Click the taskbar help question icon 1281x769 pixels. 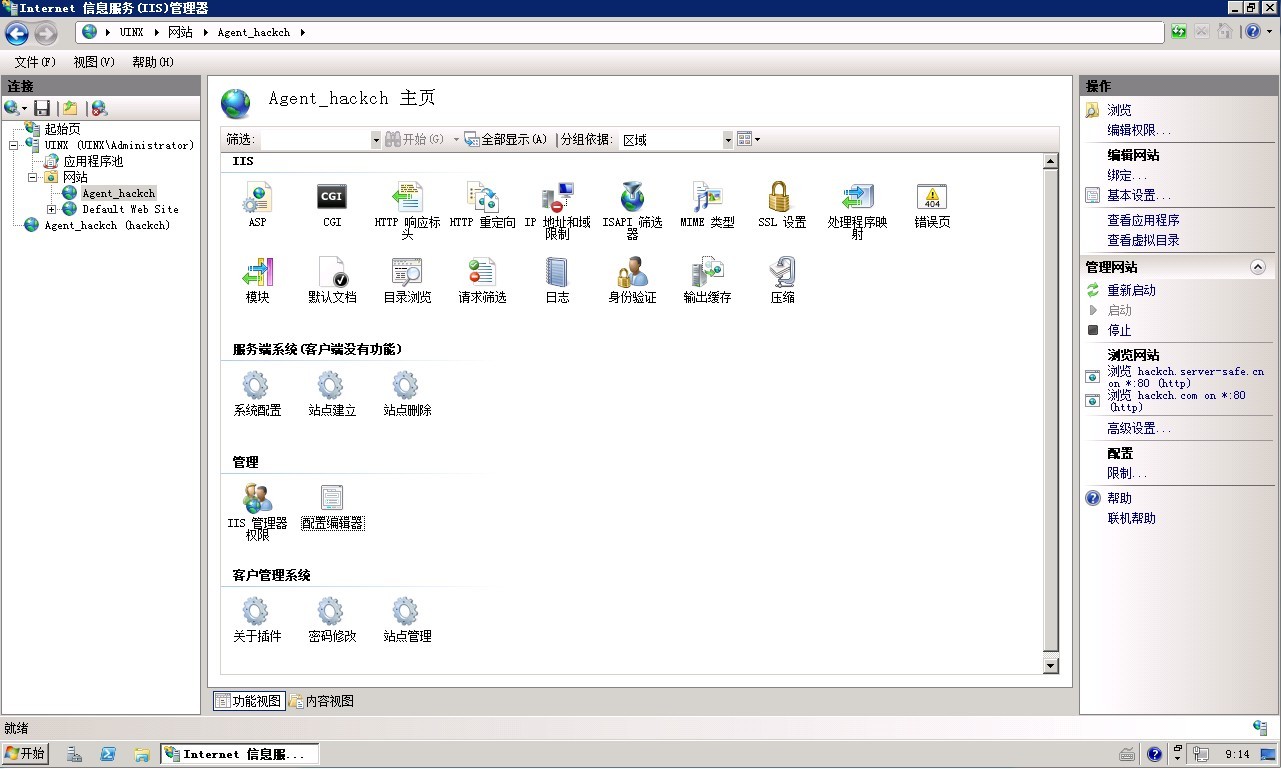coord(1155,754)
